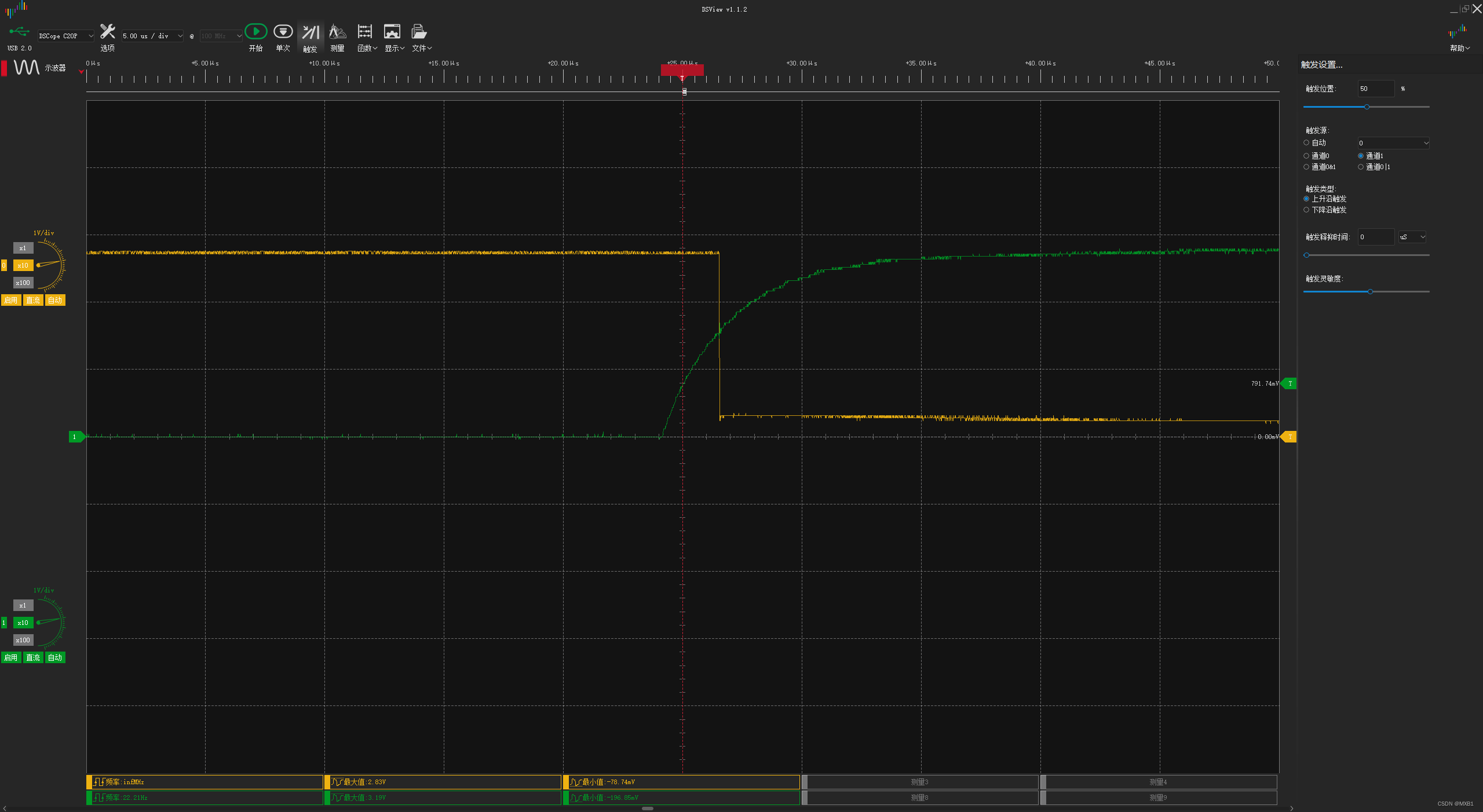Open the 5.00 us / div timebase dropdown
Viewport: 1483px width, 812px height.
[152, 36]
